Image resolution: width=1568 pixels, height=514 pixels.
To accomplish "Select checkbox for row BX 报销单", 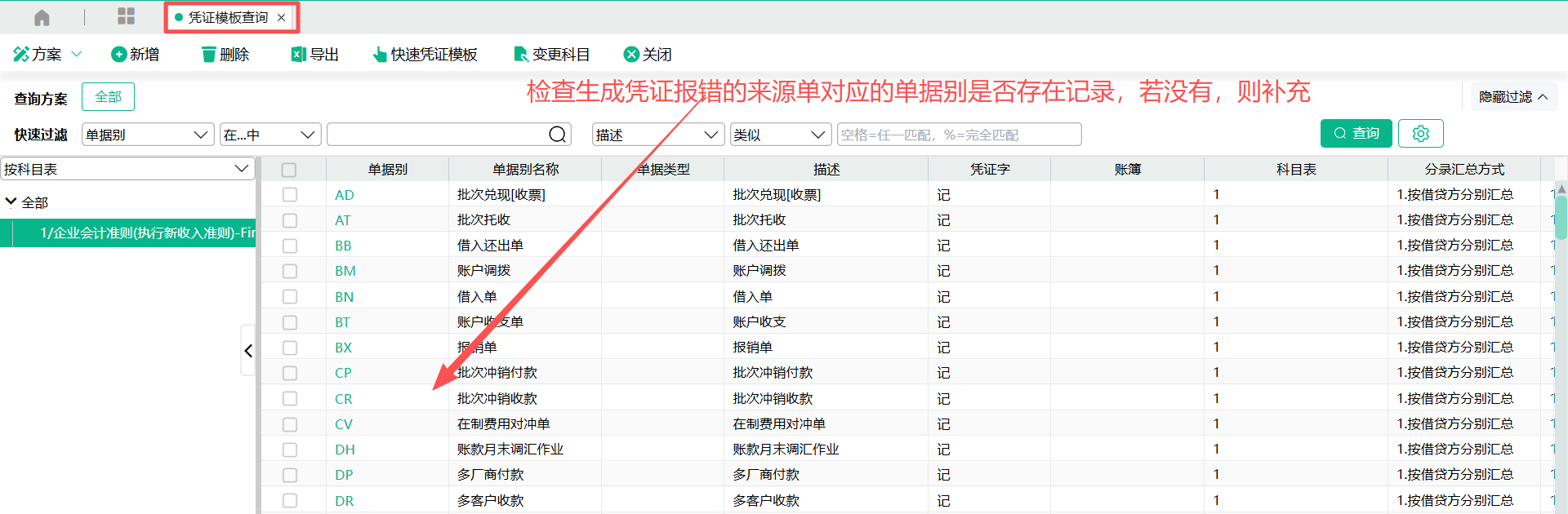I will (x=290, y=348).
